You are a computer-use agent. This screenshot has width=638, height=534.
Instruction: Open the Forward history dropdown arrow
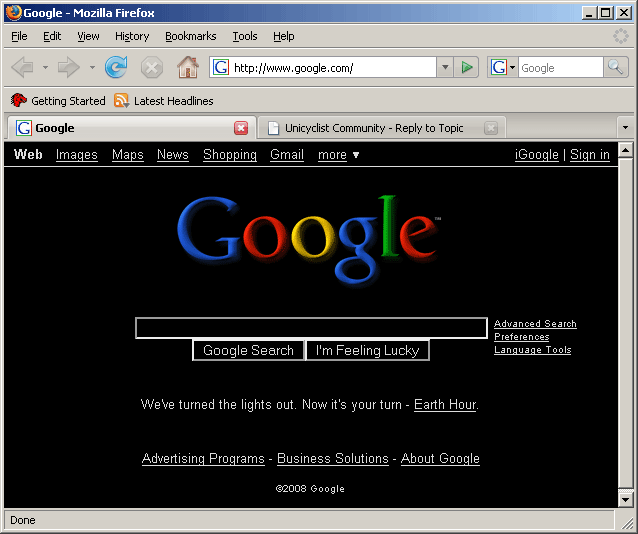92,67
